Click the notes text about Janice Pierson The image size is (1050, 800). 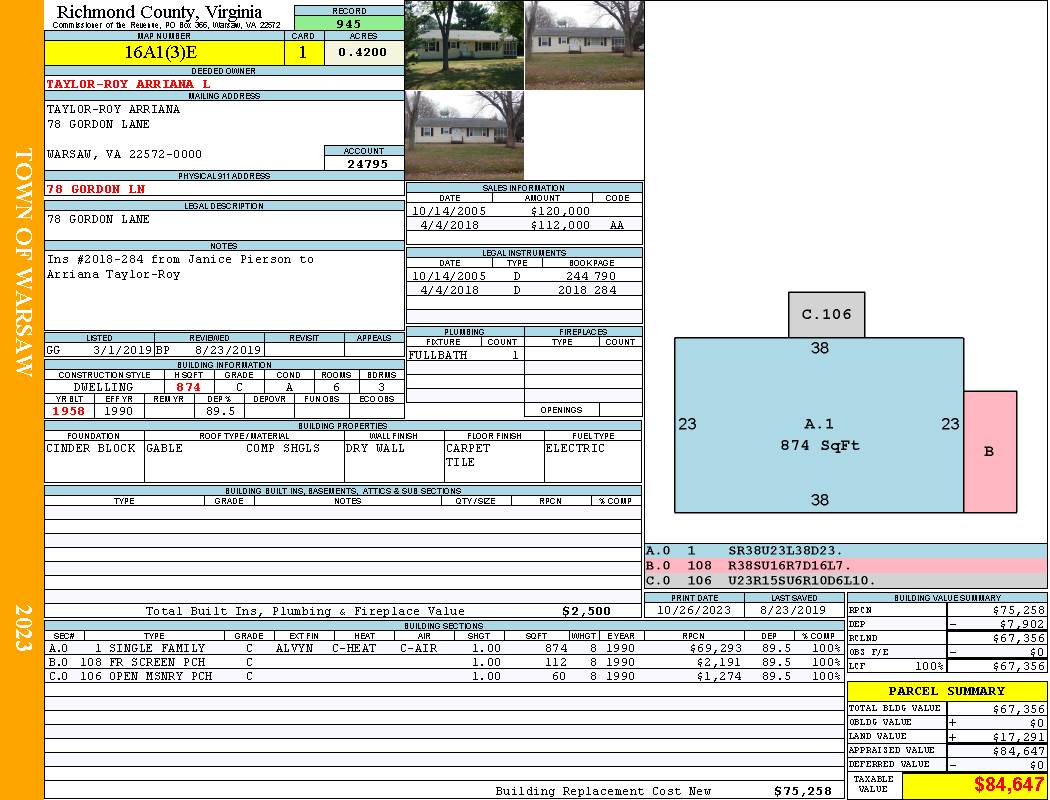[180, 266]
